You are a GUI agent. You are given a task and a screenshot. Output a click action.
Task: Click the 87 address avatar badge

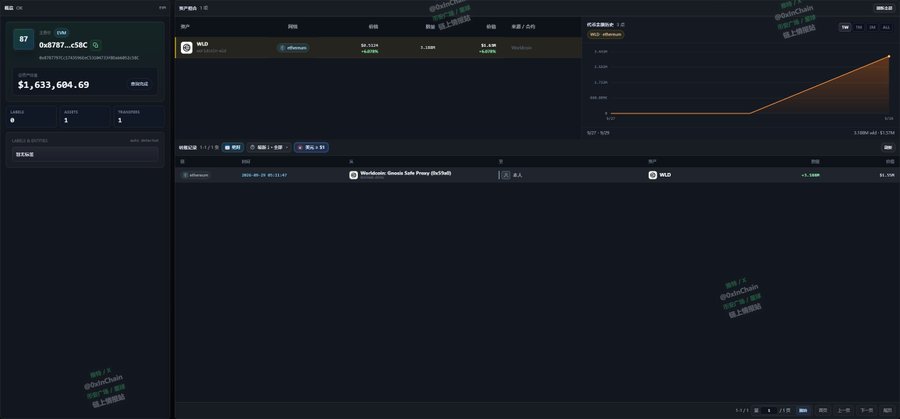point(24,39)
